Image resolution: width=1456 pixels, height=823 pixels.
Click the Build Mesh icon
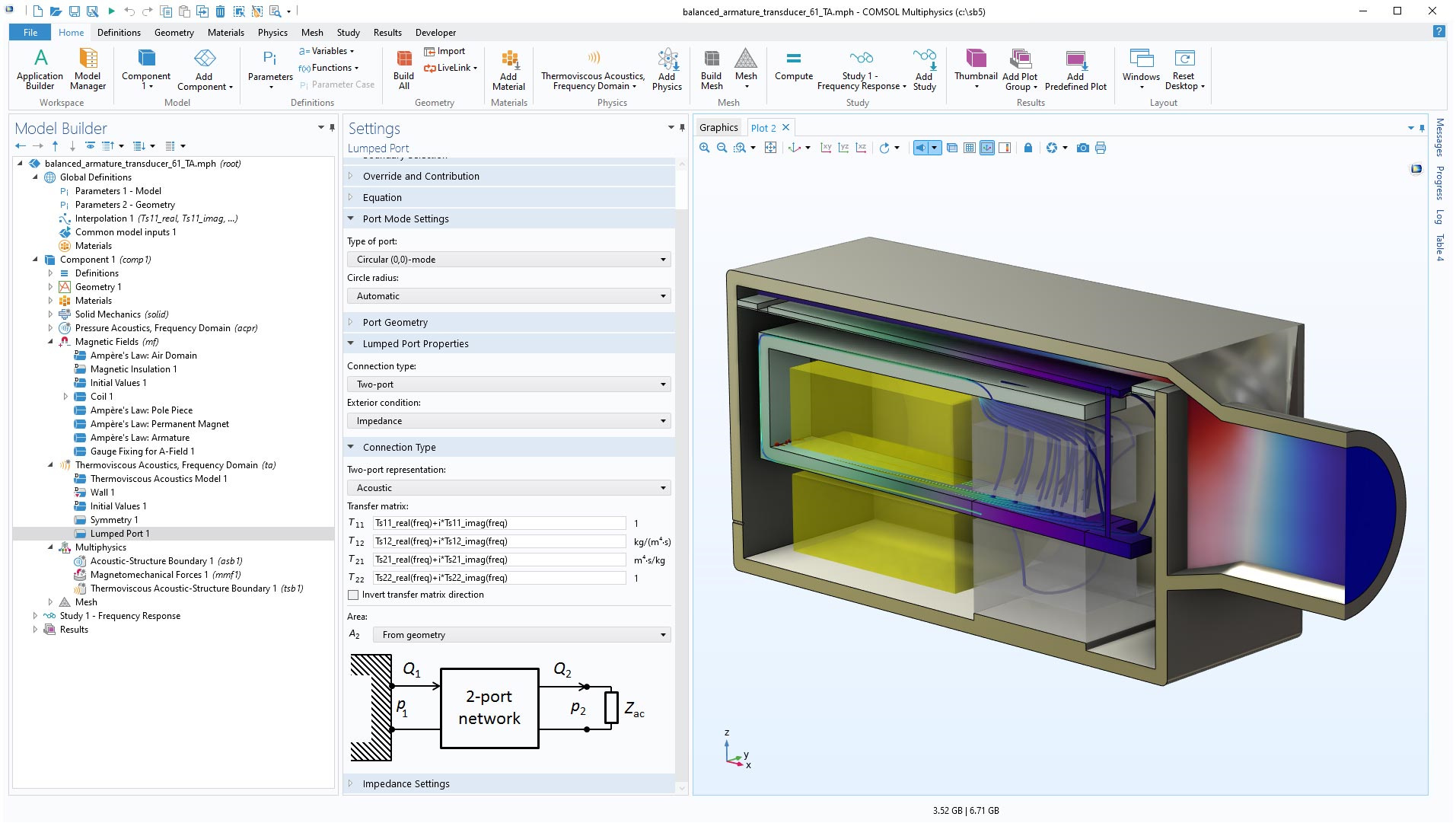click(711, 69)
